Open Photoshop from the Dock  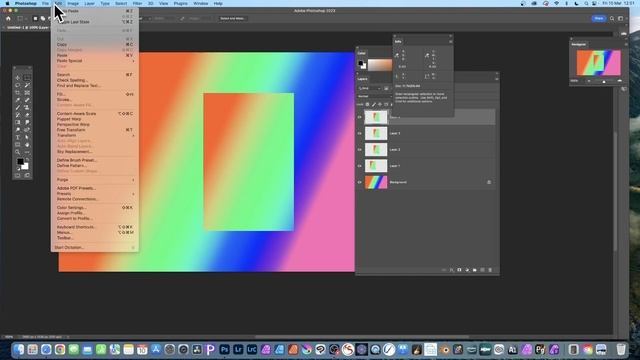(224, 349)
